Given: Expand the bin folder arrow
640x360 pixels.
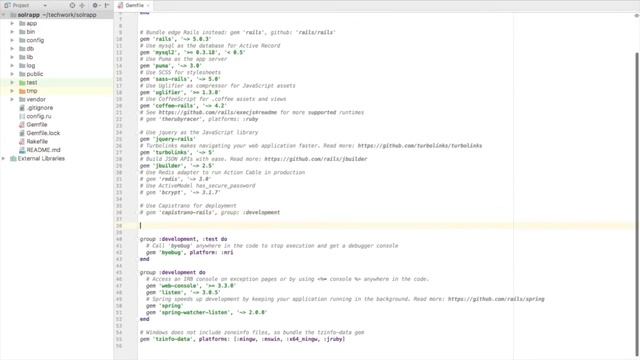Looking at the screenshot, I should [12, 32].
